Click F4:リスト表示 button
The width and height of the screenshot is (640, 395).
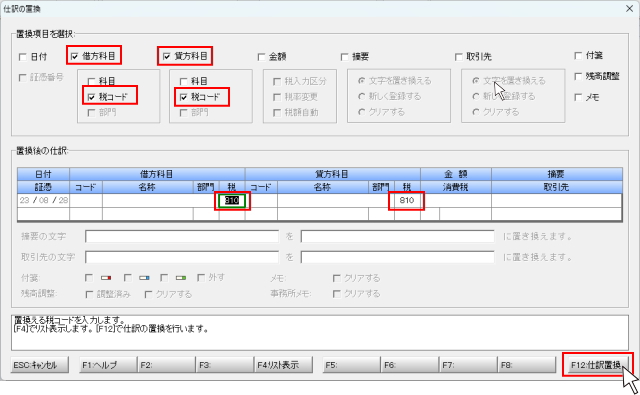coord(284,365)
